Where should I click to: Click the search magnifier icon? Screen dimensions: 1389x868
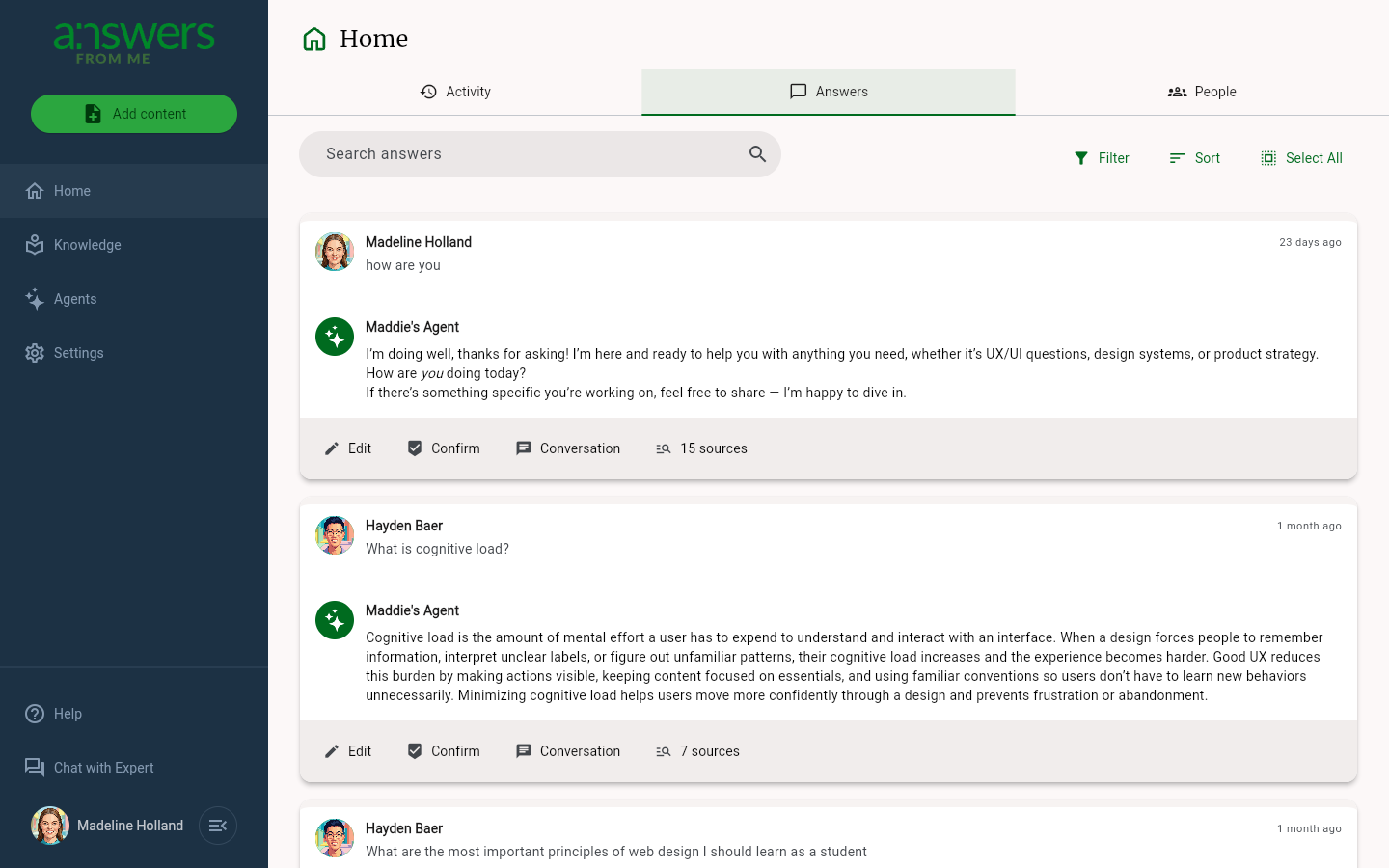(x=757, y=154)
